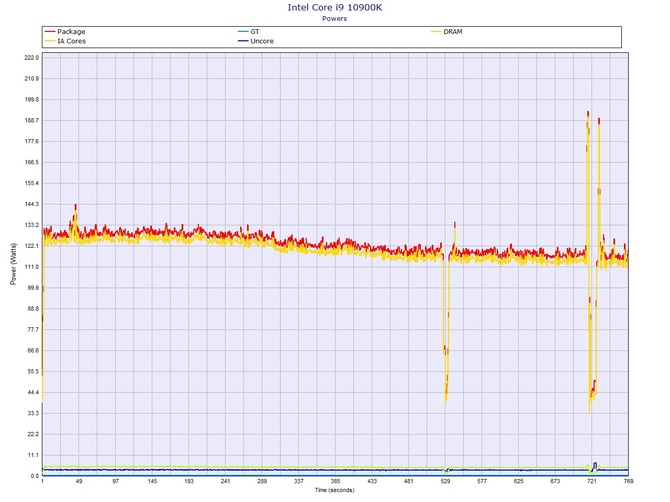The width and height of the screenshot is (670, 502).
Task: Click the 88.8 y-axis value
Action: (33, 309)
